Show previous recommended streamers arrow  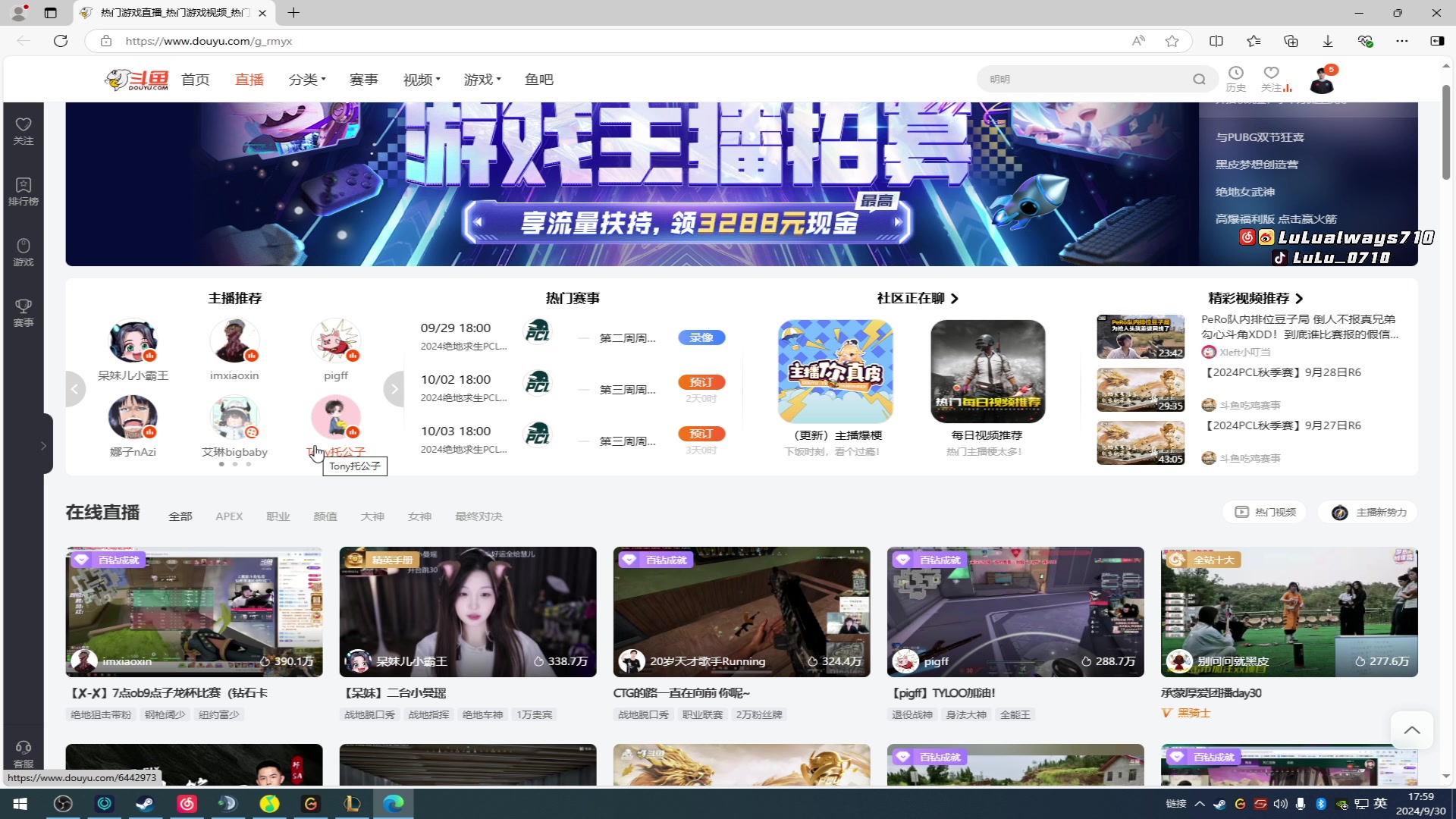75,390
